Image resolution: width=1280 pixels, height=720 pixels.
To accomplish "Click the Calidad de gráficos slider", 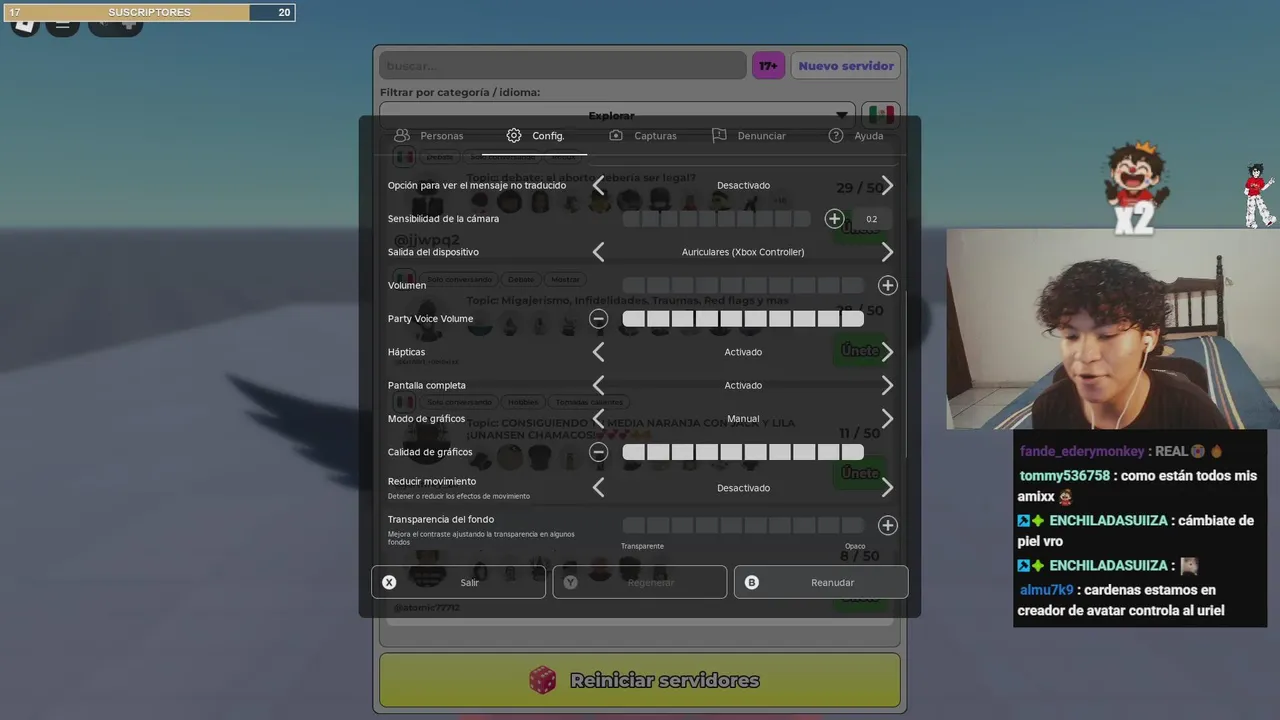I will click(743, 452).
